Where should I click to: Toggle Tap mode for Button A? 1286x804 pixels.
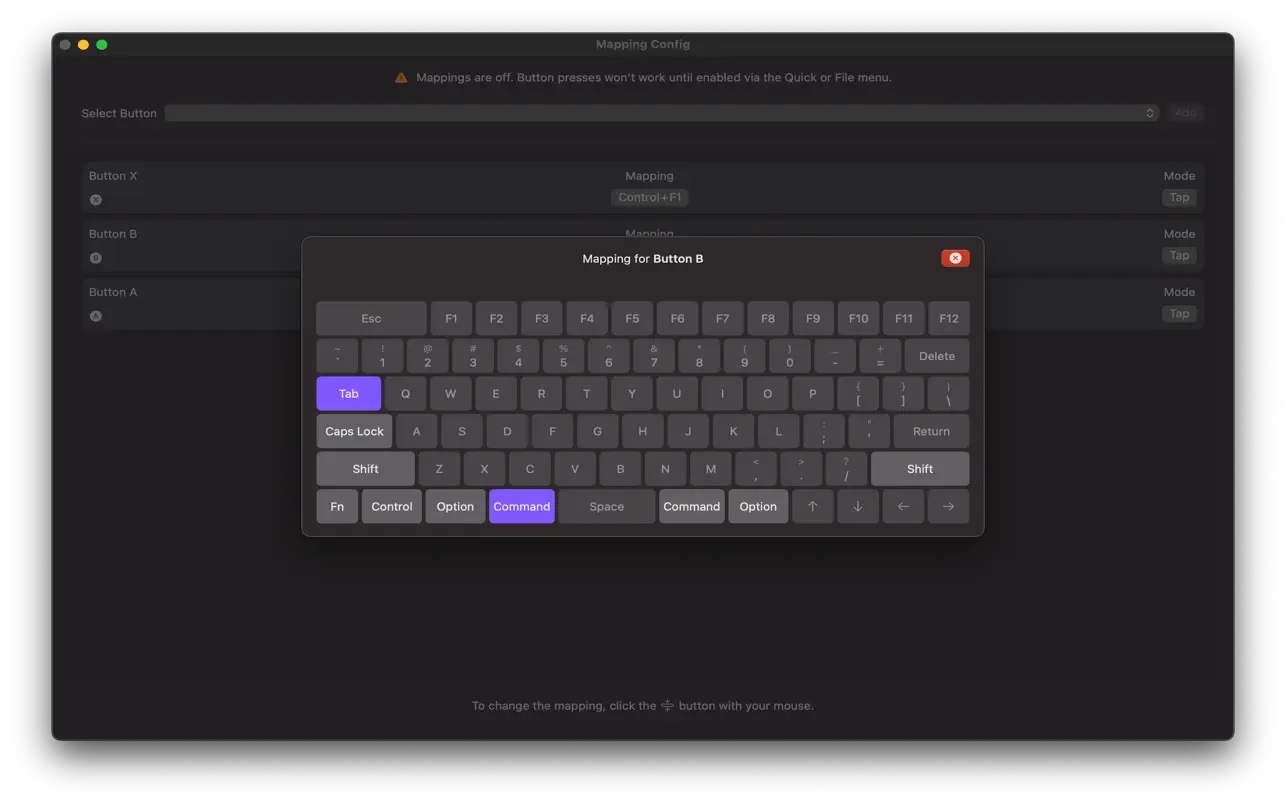tap(1178, 313)
